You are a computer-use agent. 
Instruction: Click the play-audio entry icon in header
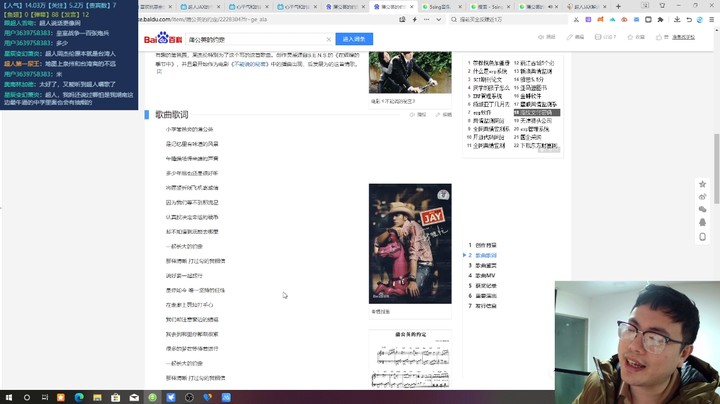[546, 37]
